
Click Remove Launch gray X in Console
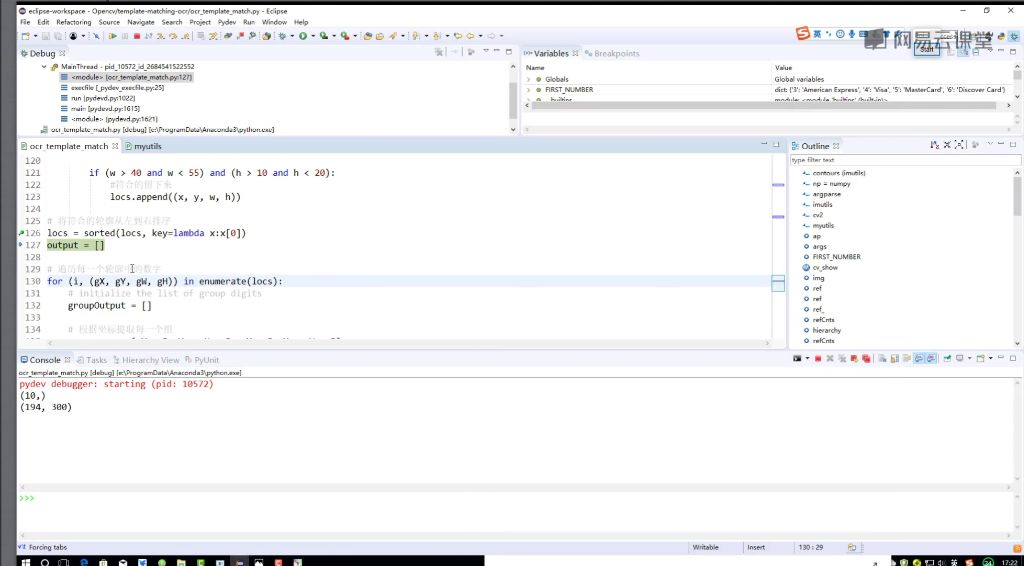point(830,358)
